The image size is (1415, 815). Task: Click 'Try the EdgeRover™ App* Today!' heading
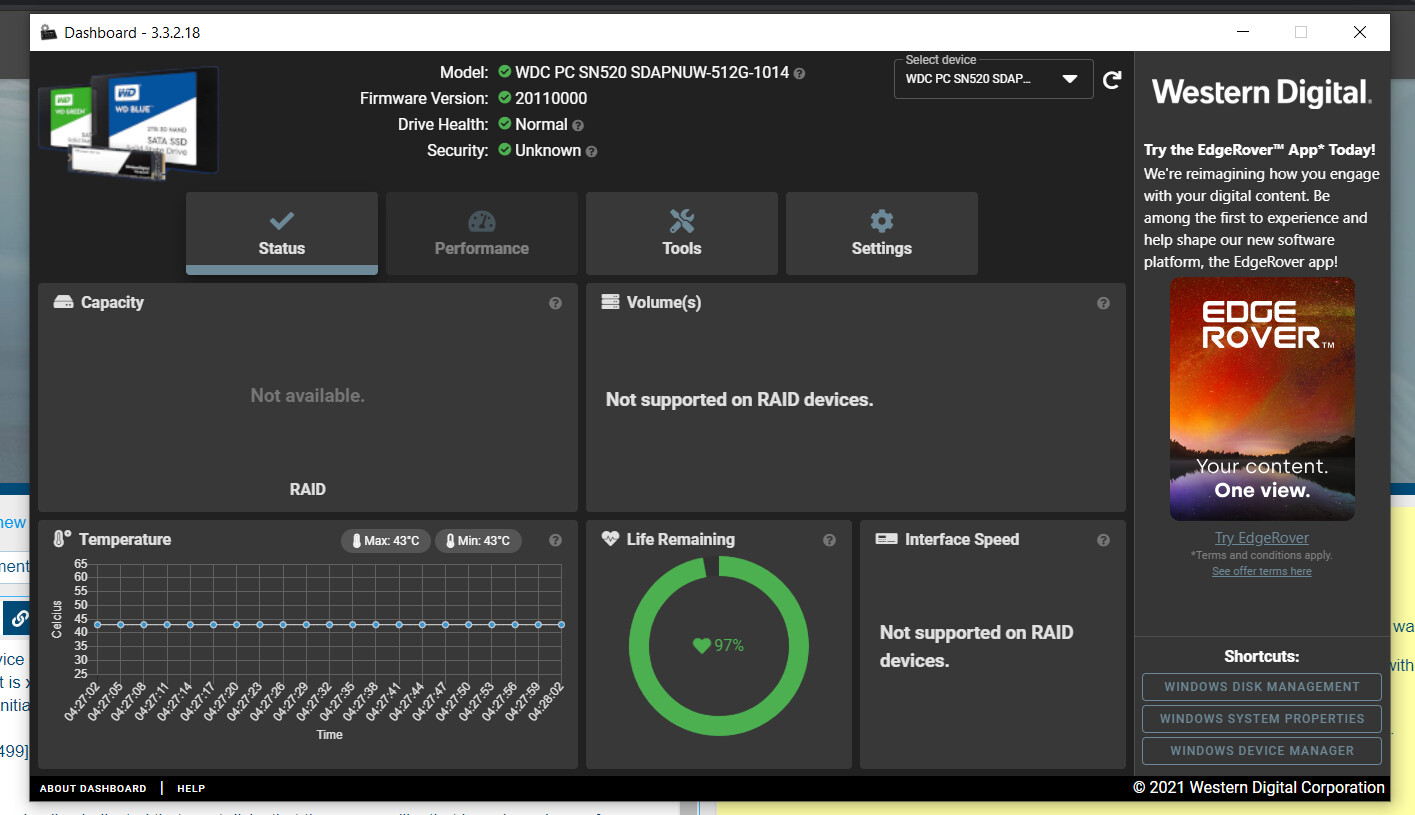coord(1260,150)
